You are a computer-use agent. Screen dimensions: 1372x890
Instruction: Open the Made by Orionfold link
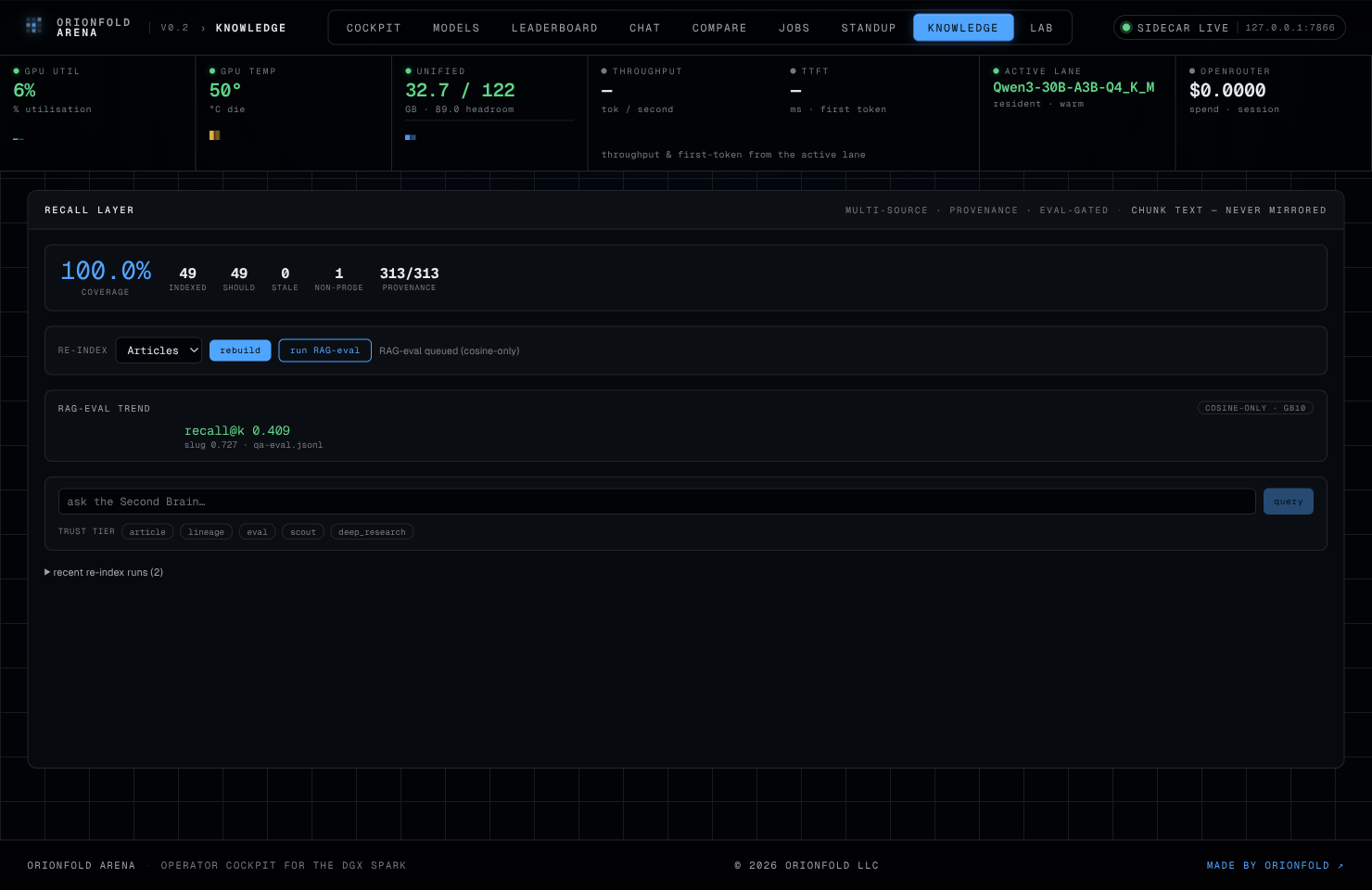[x=1275, y=866]
